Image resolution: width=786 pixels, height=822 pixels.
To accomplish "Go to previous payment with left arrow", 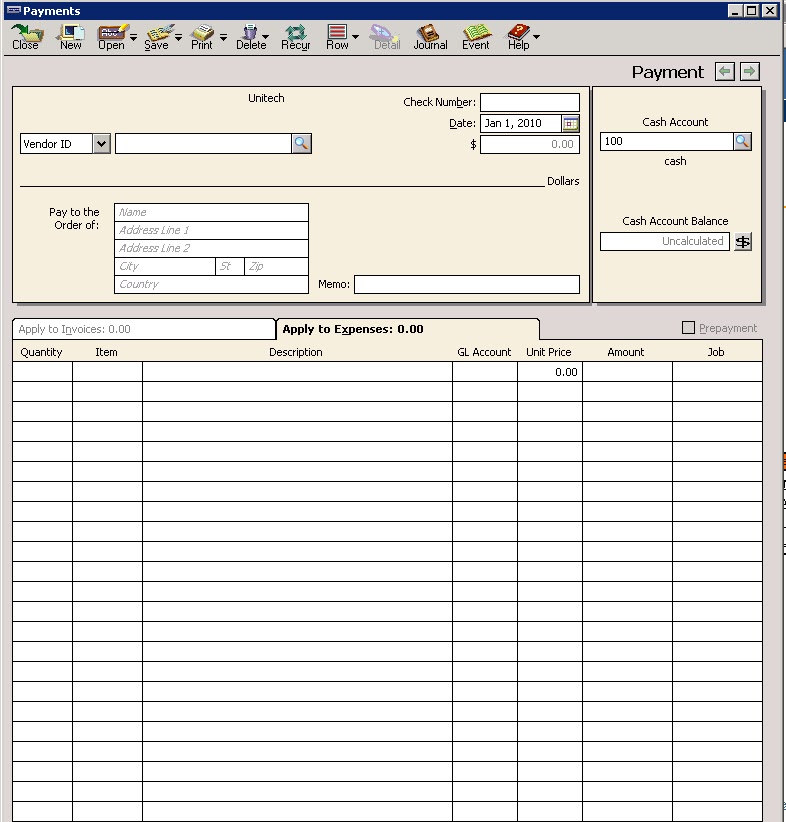I will (725, 71).
